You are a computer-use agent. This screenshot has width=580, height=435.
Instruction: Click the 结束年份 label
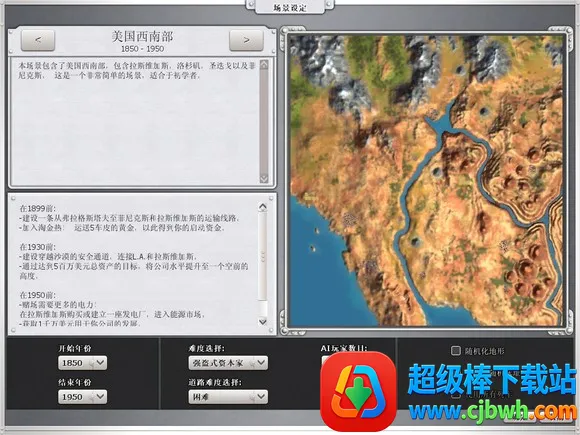click(75, 382)
